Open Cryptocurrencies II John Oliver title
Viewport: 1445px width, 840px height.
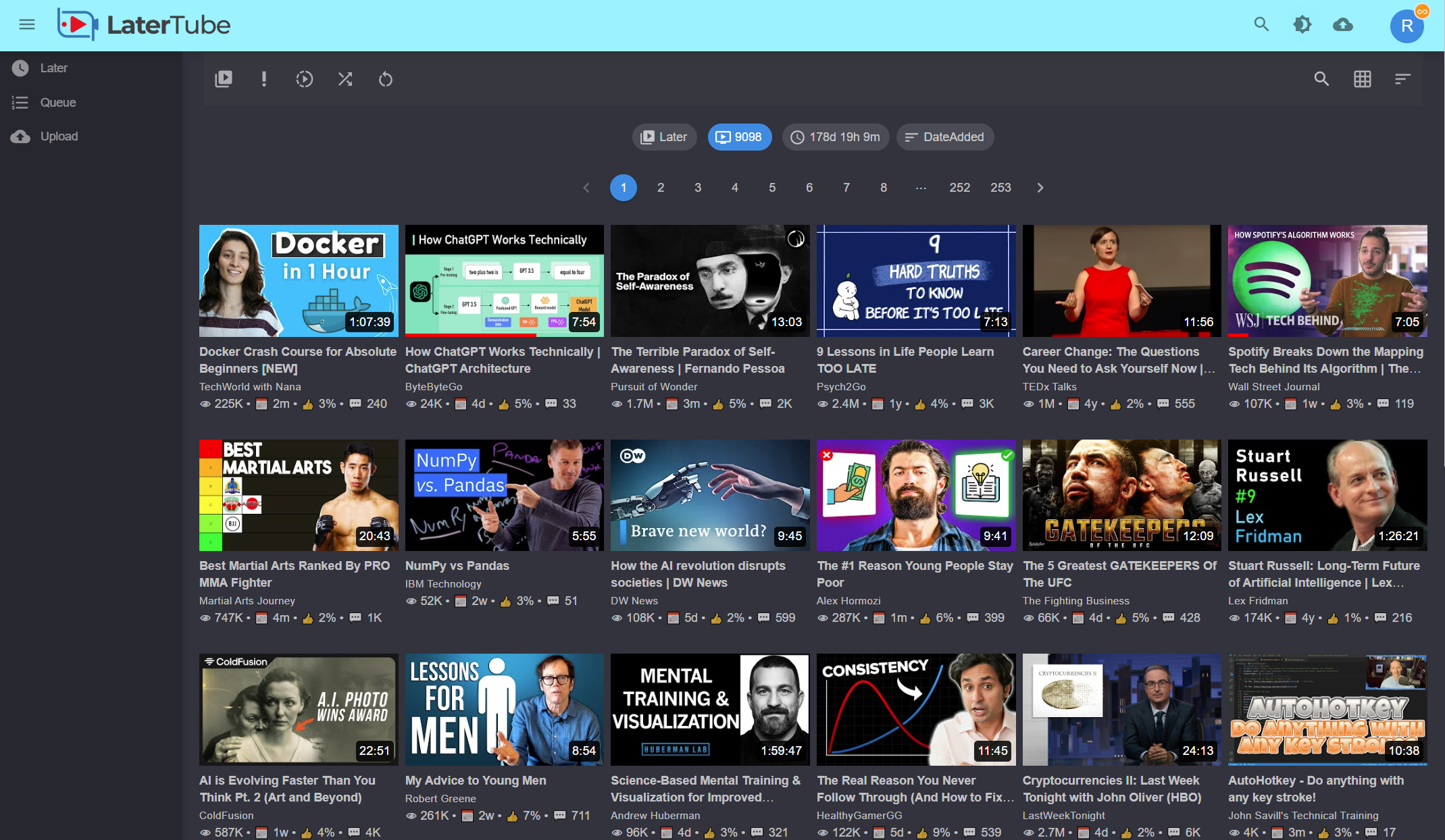coord(1112,789)
